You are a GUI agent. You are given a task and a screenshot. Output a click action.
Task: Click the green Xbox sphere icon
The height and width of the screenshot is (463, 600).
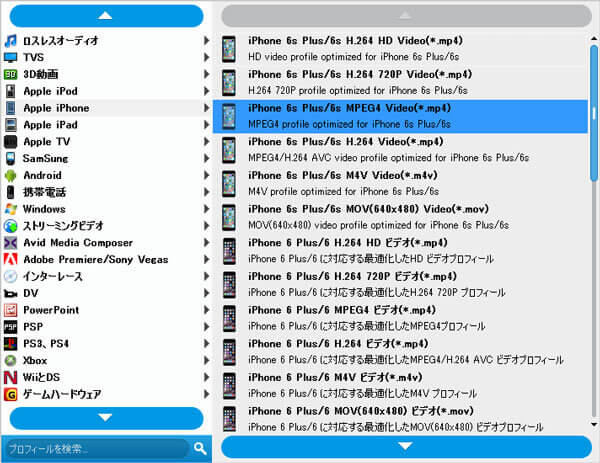coord(11,360)
